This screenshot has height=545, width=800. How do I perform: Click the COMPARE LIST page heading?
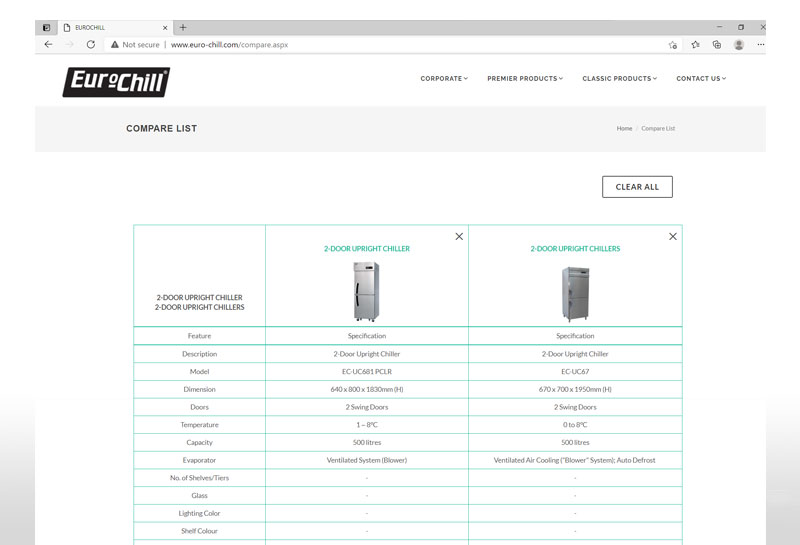coord(162,129)
